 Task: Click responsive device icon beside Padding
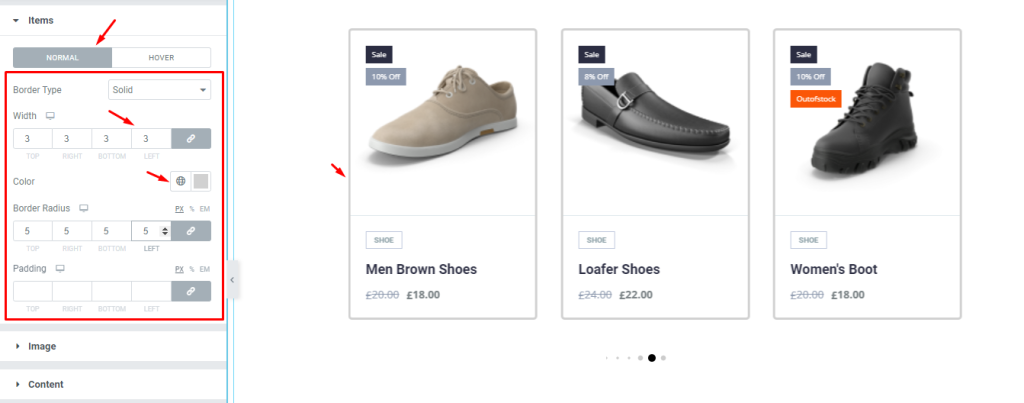click(60, 268)
